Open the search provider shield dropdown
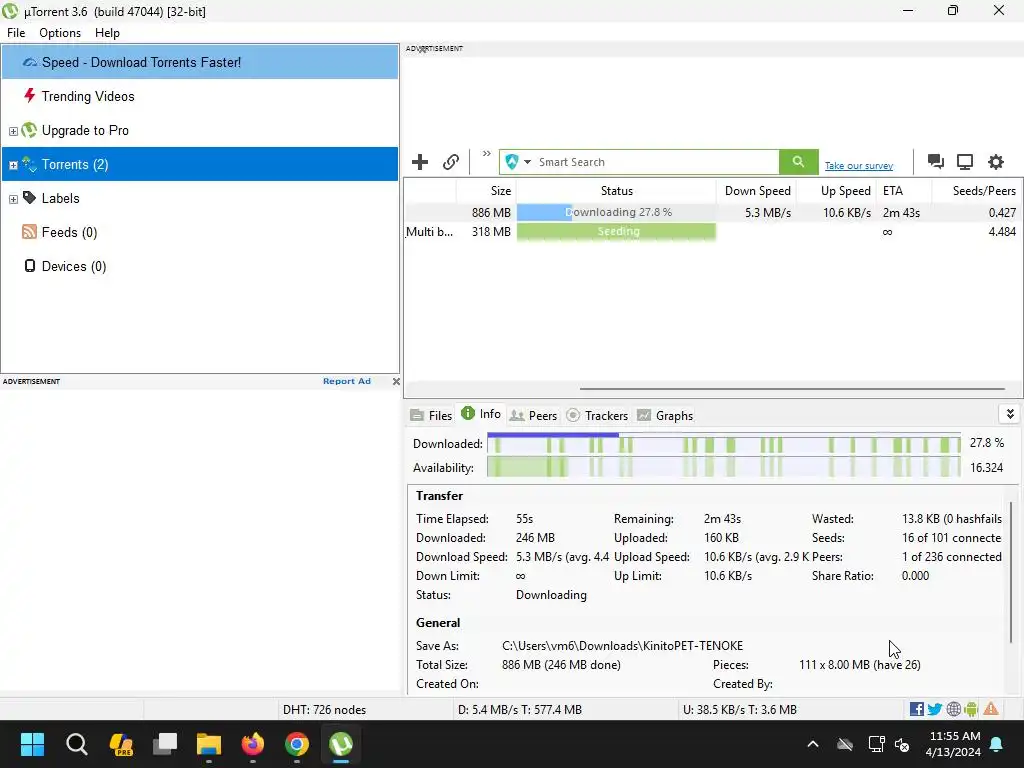The height and width of the screenshot is (768, 1024). pyautogui.click(x=518, y=162)
